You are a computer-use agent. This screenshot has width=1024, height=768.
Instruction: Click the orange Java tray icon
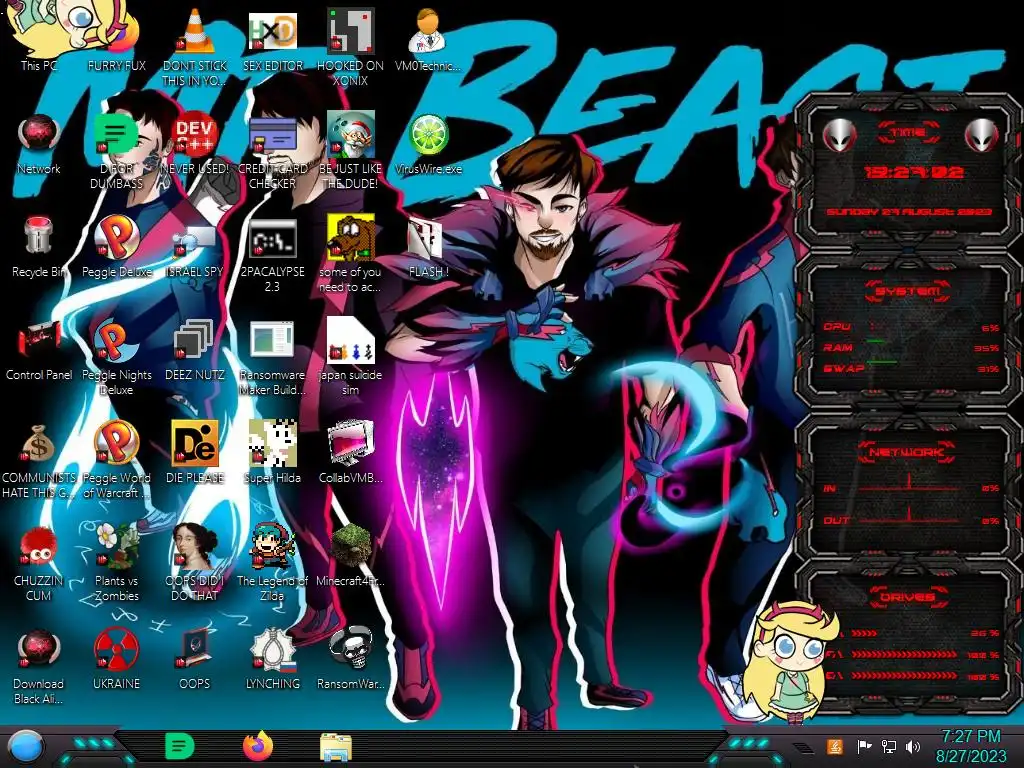coord(835,746)
